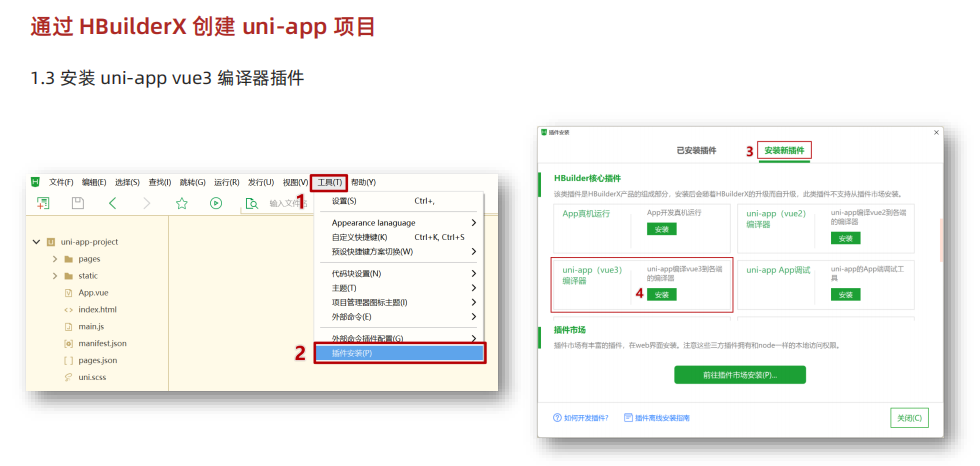Collapse the uni-app-project tree node
This screenshot has width=980, height=466.
pyautogui.click(x=36, y=242)
